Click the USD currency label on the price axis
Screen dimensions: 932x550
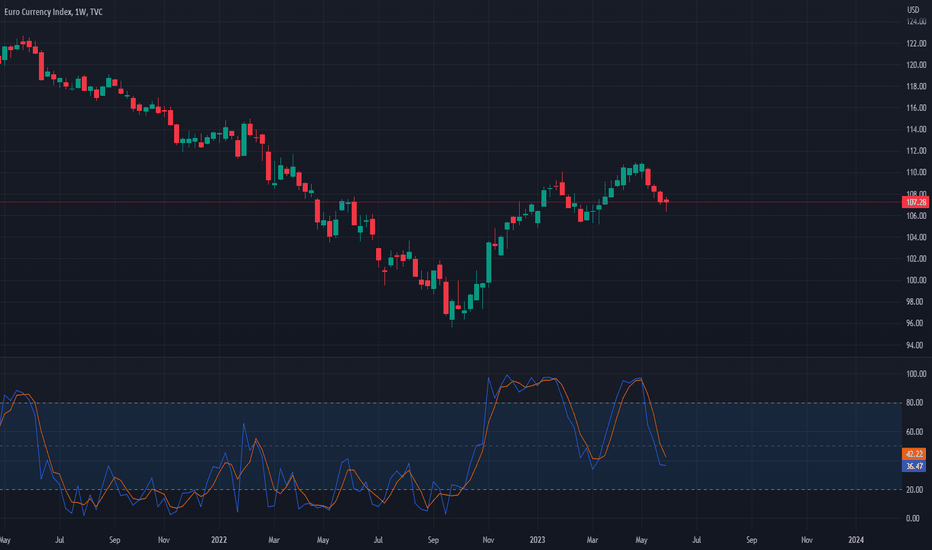(x=913, y=10)
